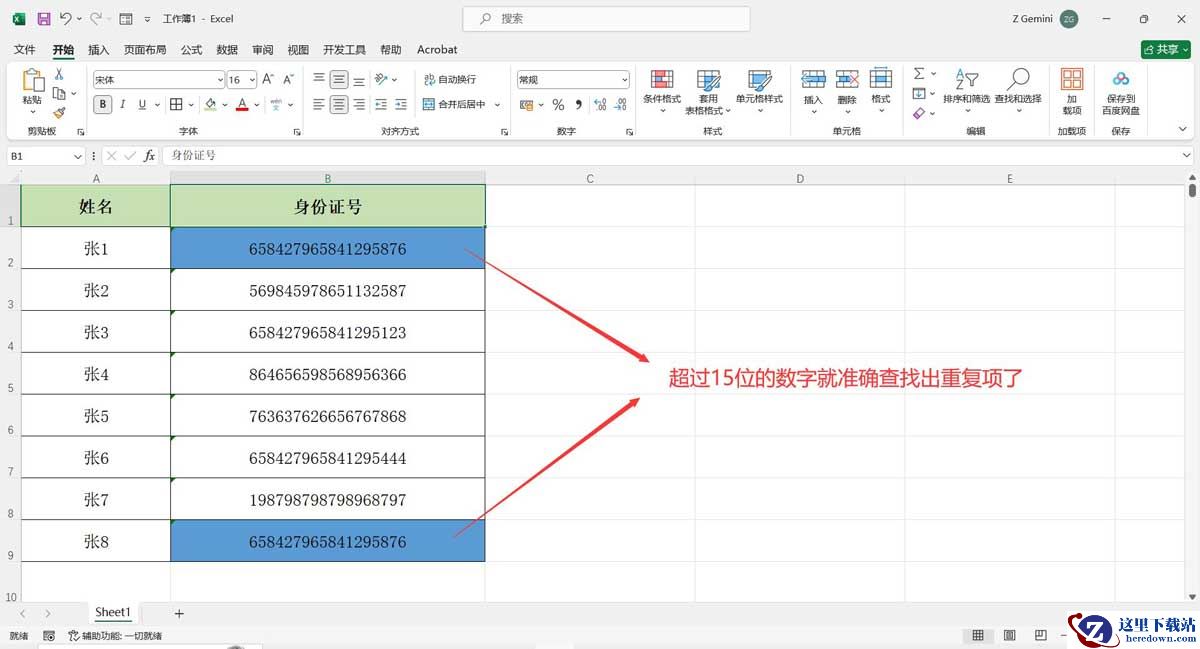
Task: Switch to 审阅 ribbon tab
Action: [x=263, y=49]
